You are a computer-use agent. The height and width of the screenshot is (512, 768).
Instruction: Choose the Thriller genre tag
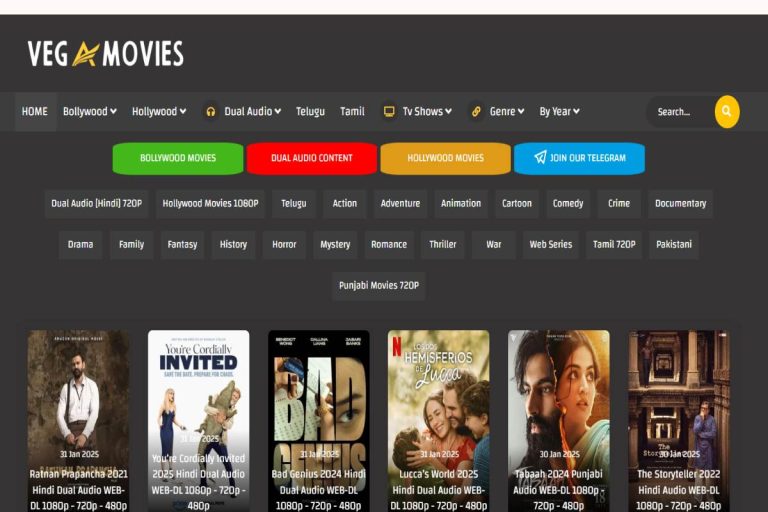tap(443, 244)
